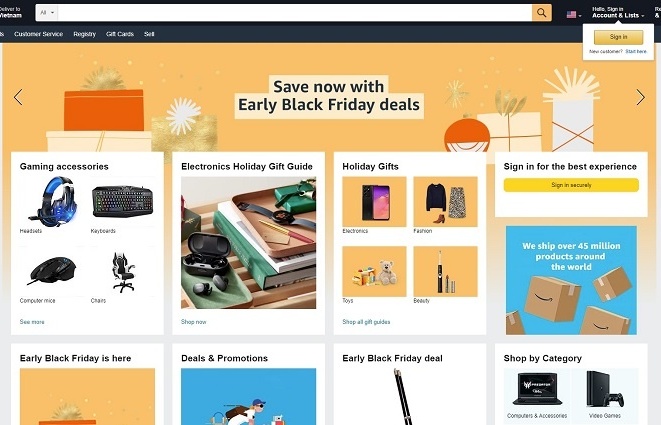Image resolution: width=661 pixels, height=425 pixels.
Task: Click the orange search magnifier button
Action: pos(542,13)
